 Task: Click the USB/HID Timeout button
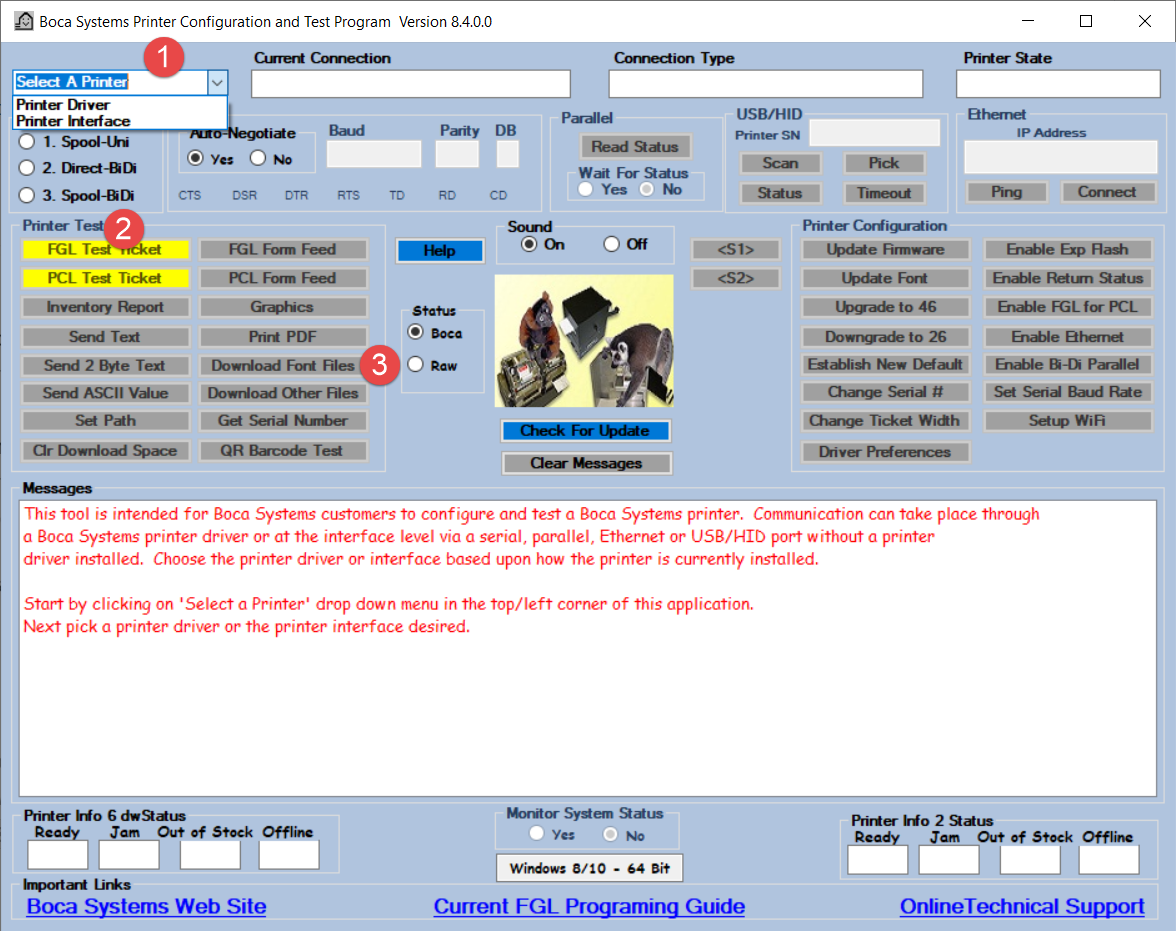(x=884, y=194)
